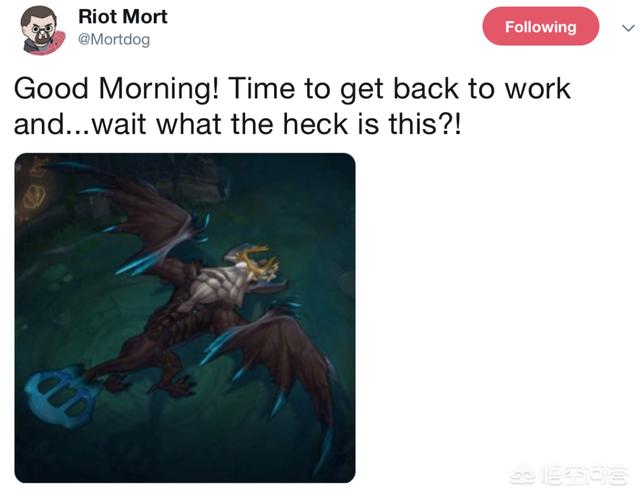The height and width of the screenshot is (497, 640).
Task: Open the attached creature image
Action: tap(185, 317)
